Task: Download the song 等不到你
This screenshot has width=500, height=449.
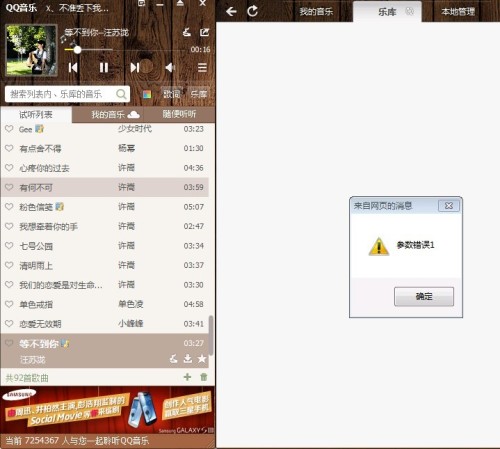Action: pyautogui.click(x=188, y=359)
